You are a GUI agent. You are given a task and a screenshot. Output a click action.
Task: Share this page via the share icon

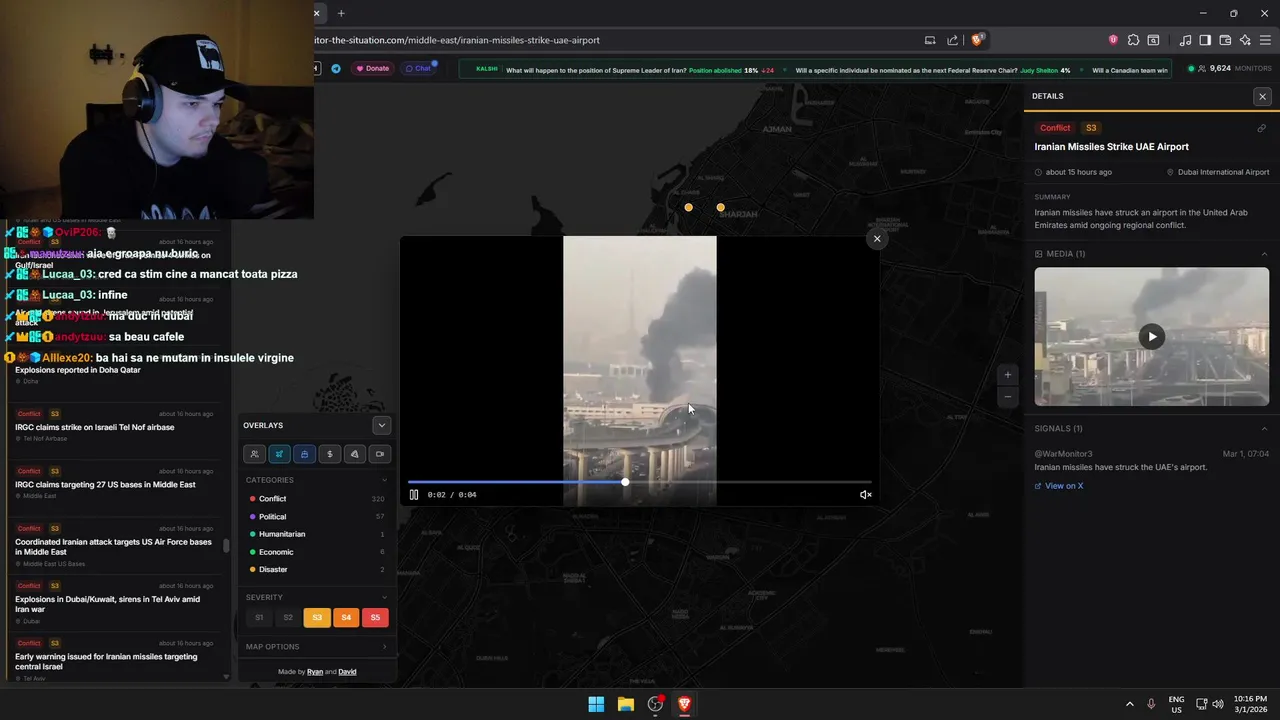click(x=954, y=40)
